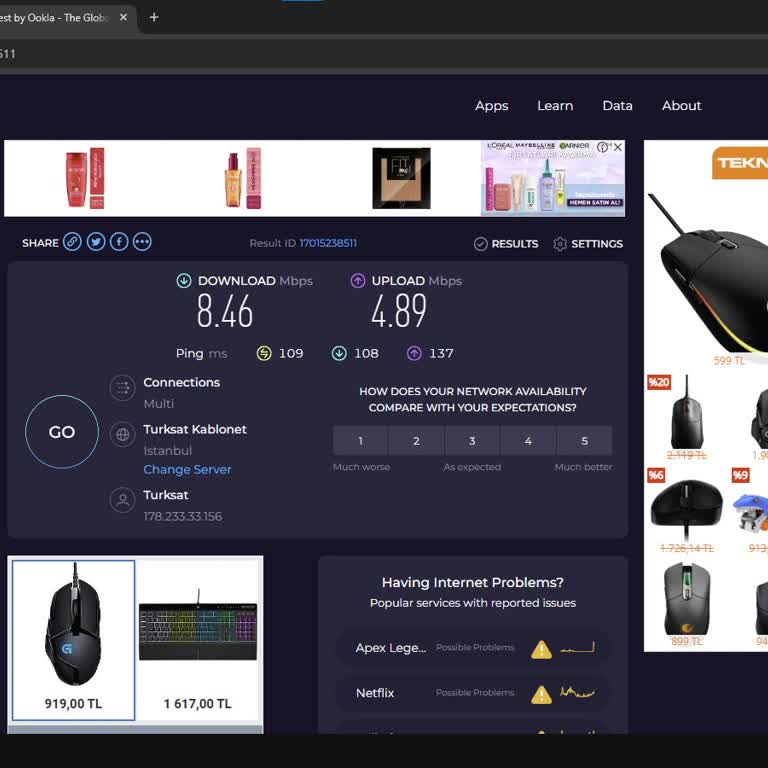Open the 599 TL mouse ad

pos(710,279)
